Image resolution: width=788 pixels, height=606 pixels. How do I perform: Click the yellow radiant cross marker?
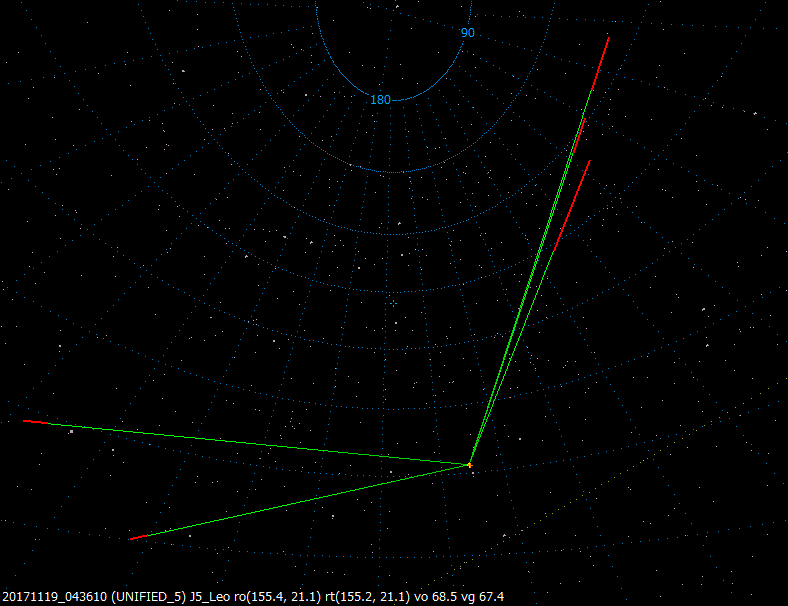click(469, 465)
